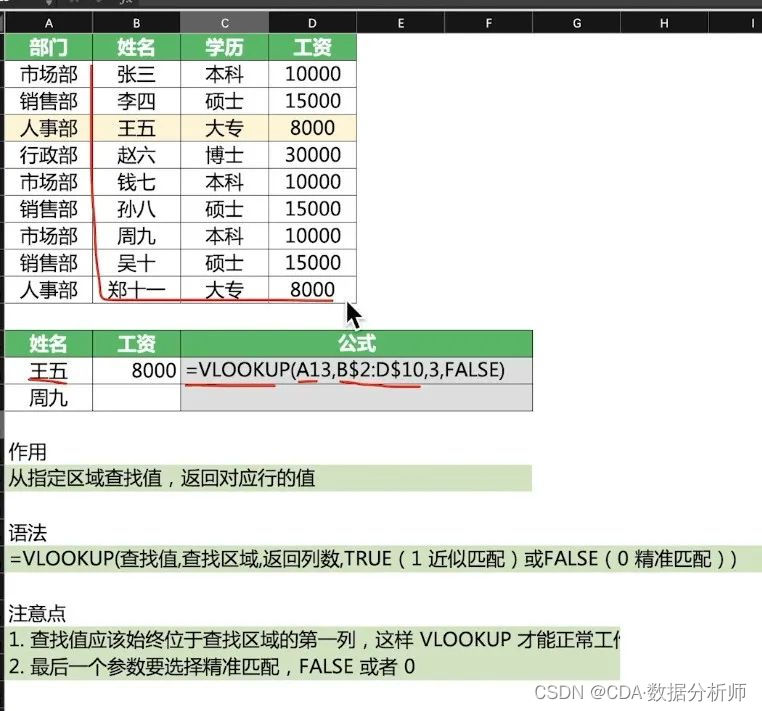The height and width of the screenshot is (711, 762).
Task: Click the 语法 heading cell
Action: click(27, 533)
